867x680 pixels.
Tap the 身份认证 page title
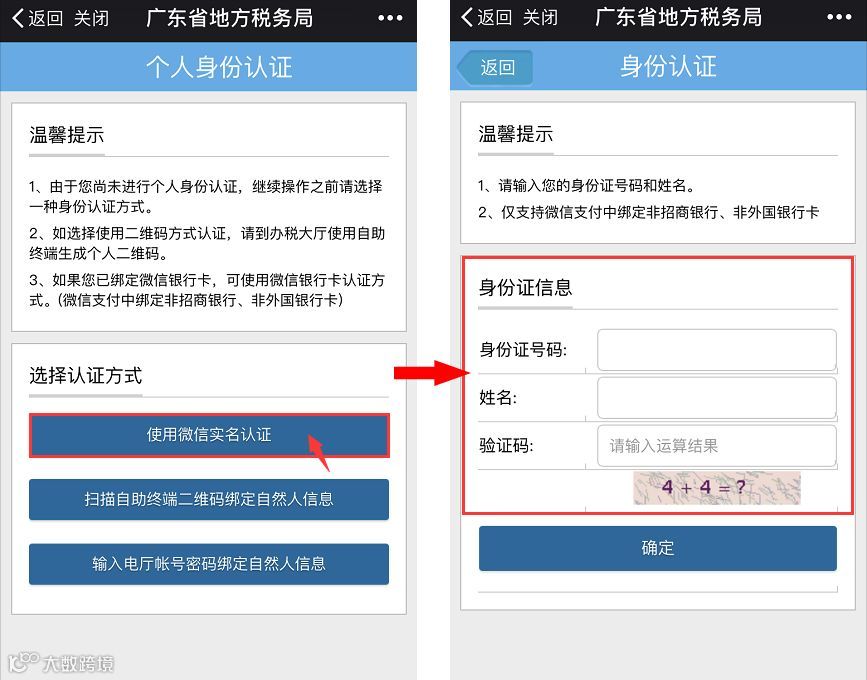[x=668, y=66]
